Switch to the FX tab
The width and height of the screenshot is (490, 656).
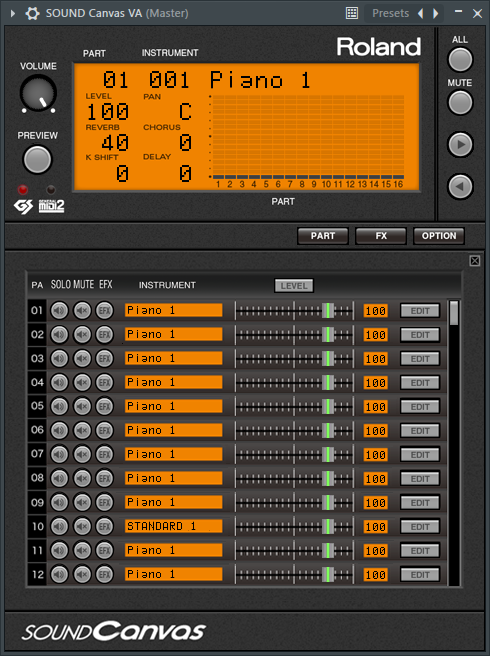point(381,236)
